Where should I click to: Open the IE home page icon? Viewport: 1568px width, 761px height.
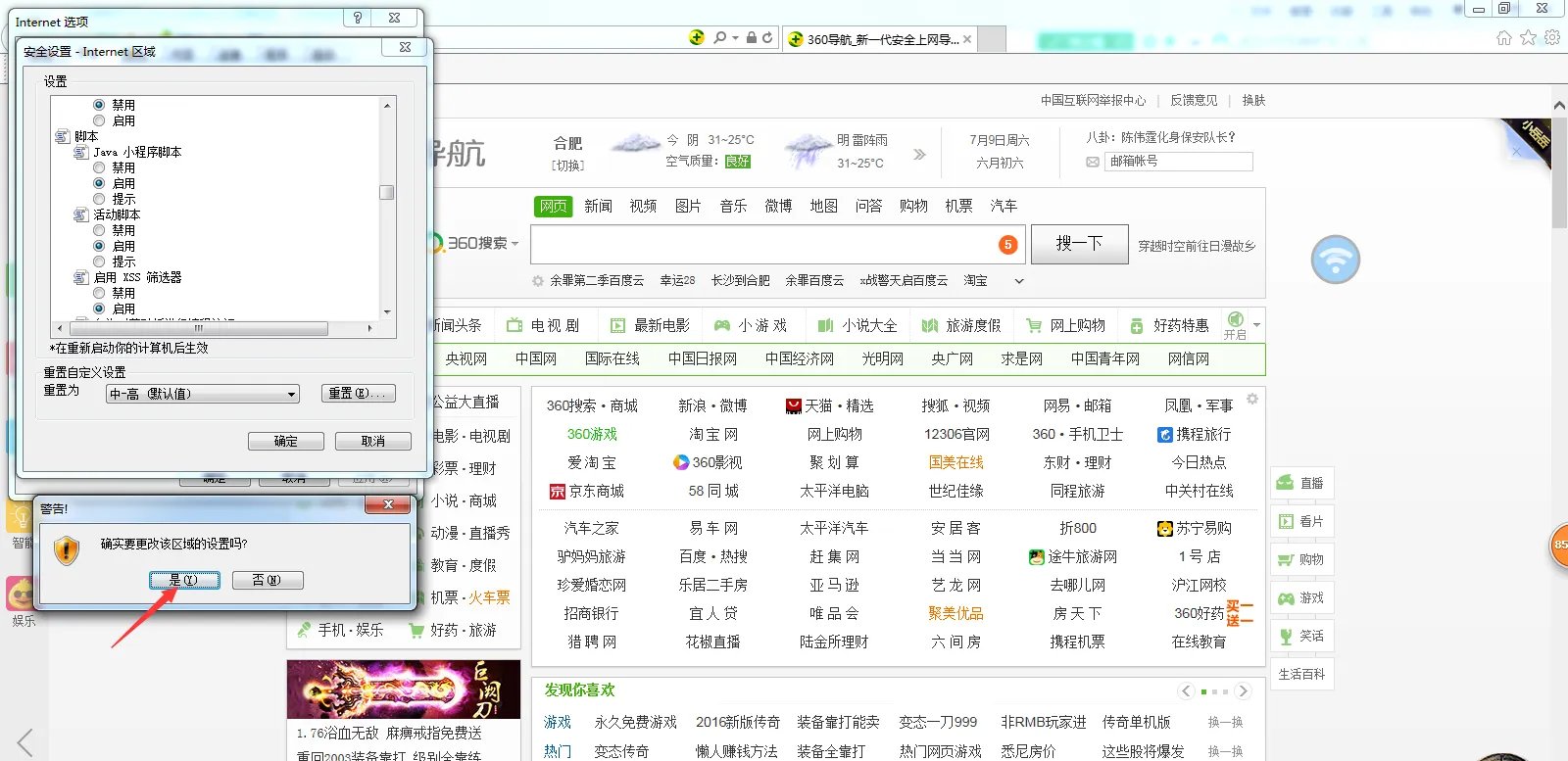pos(1504,38)
